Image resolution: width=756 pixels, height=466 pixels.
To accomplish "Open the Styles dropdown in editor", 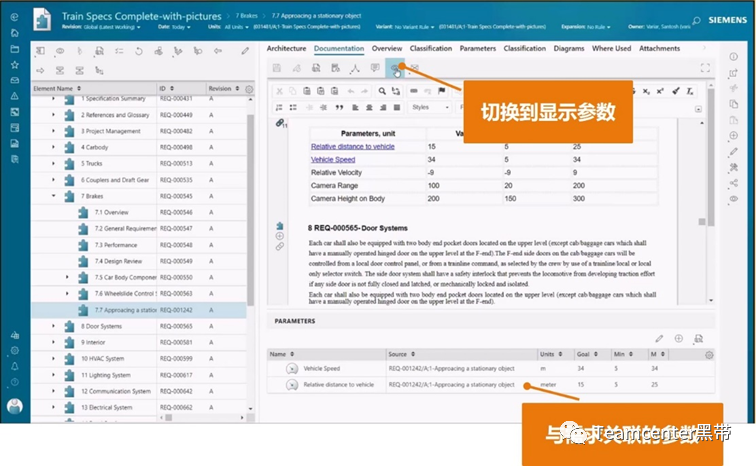I will 430,107.
